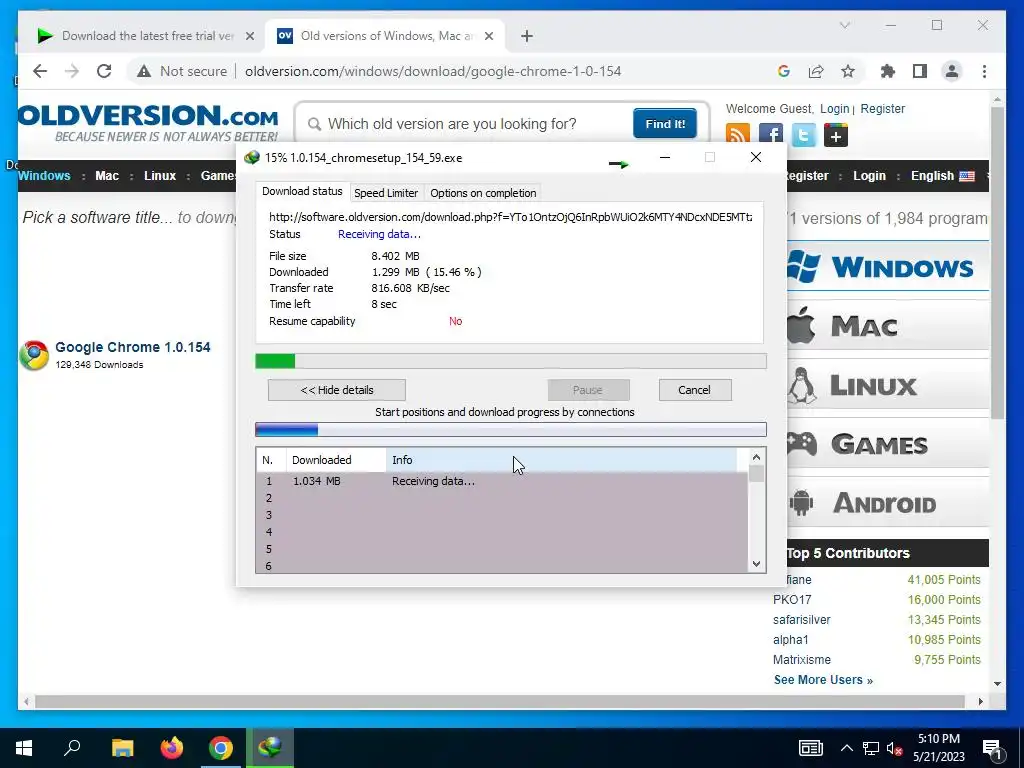
Task: Open File Explorer from taskbar
Action: (122, 748)
